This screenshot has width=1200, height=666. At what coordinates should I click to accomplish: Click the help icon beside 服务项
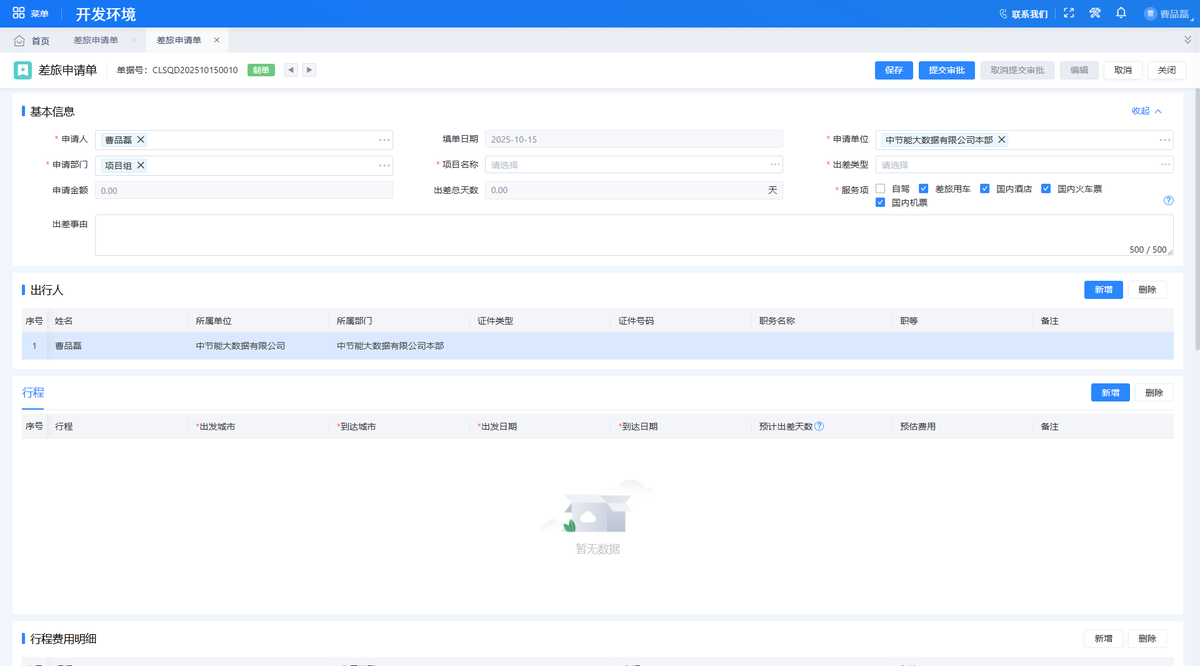point(1168,200)
